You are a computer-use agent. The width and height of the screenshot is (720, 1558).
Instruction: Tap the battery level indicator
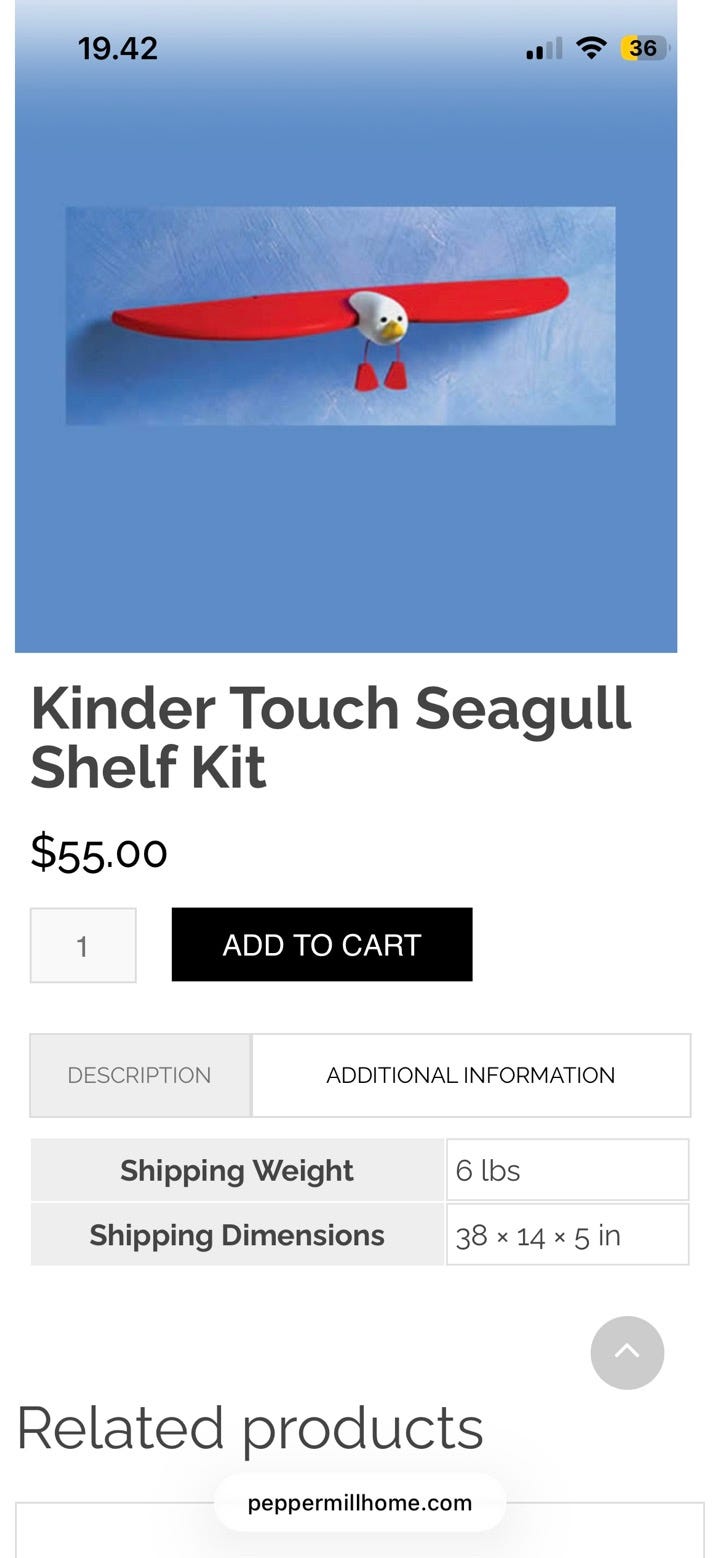coord(644,48)
